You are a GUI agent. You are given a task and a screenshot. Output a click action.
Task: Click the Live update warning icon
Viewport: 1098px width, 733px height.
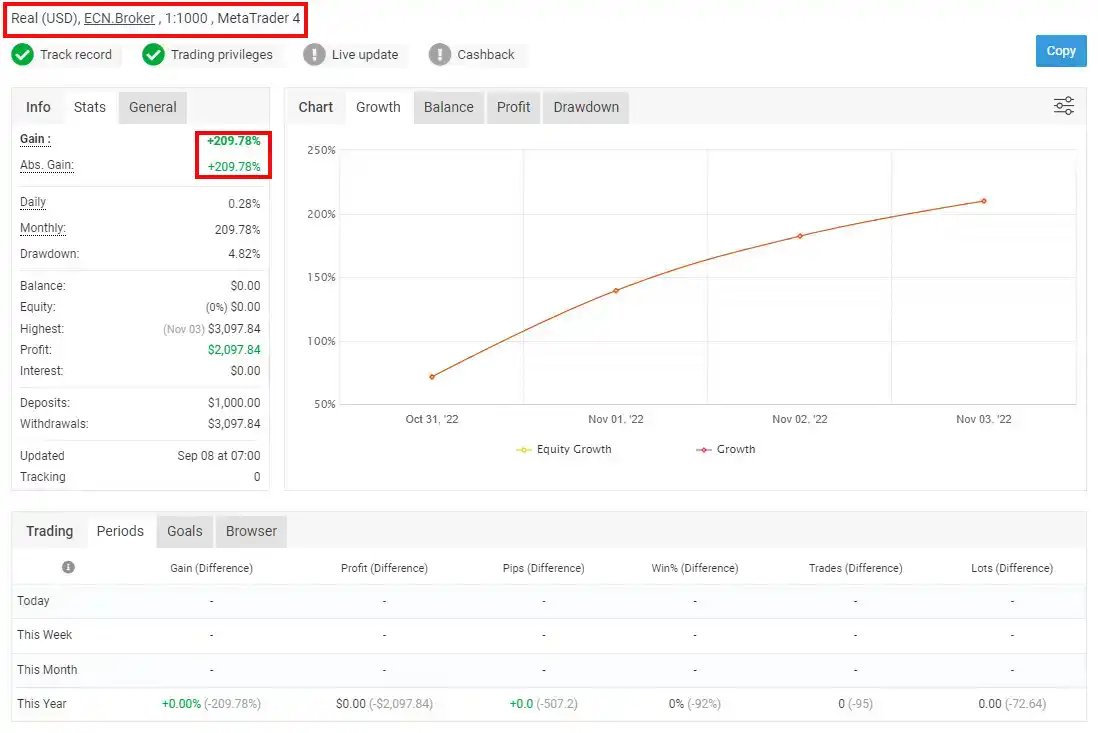point(314,54)
